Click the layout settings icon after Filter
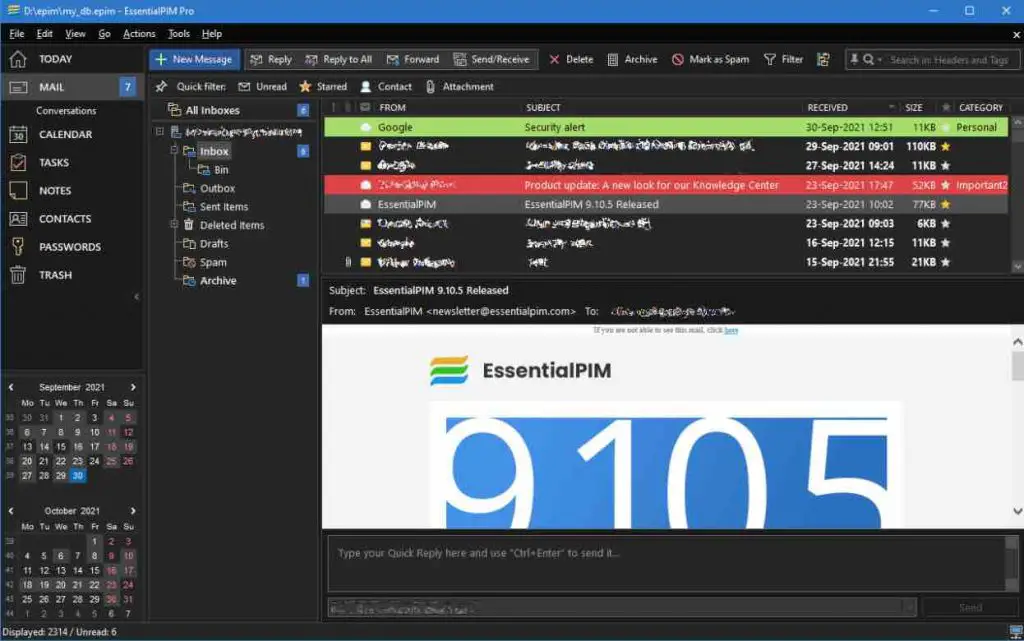1024x641 pixels. coord(823,59)
